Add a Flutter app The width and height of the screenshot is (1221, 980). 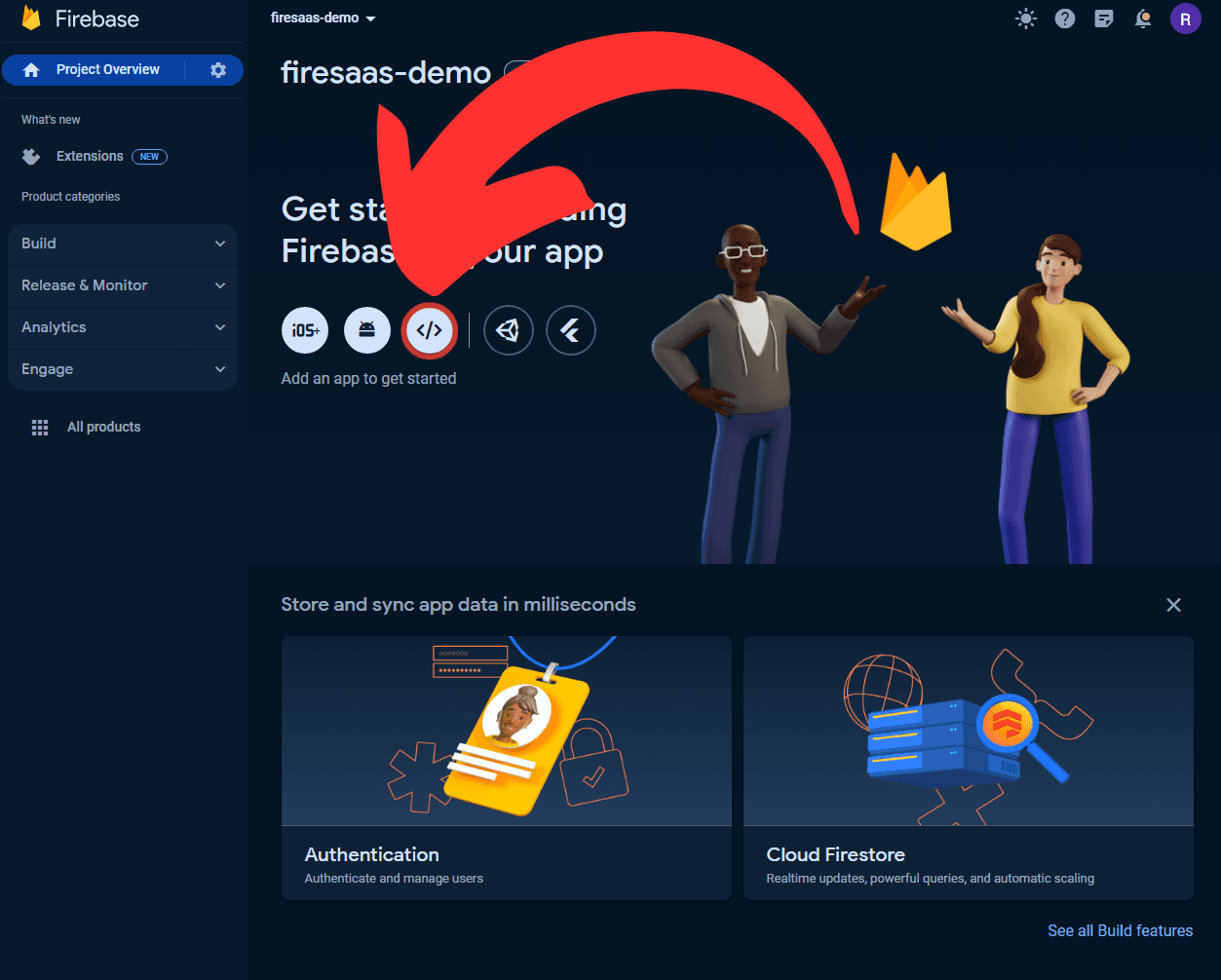pos(571,330)
